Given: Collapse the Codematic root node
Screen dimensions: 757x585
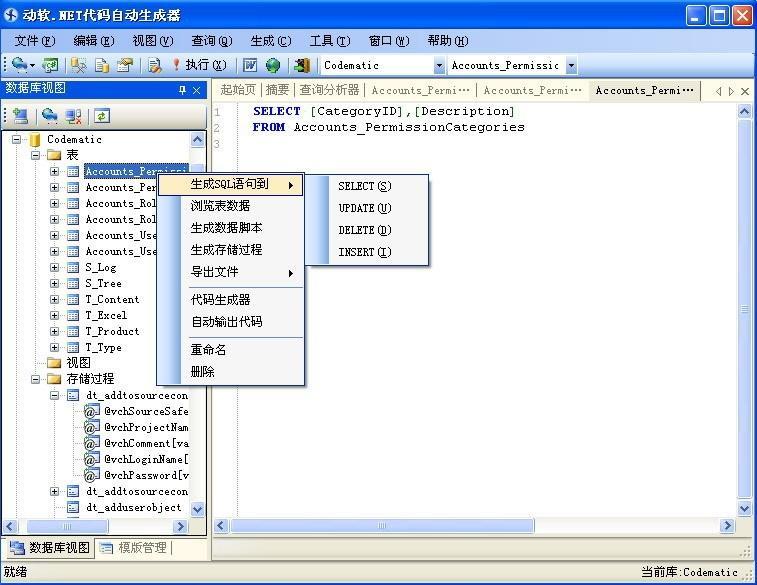Looking at the screenshot, I should click(17, 139).
